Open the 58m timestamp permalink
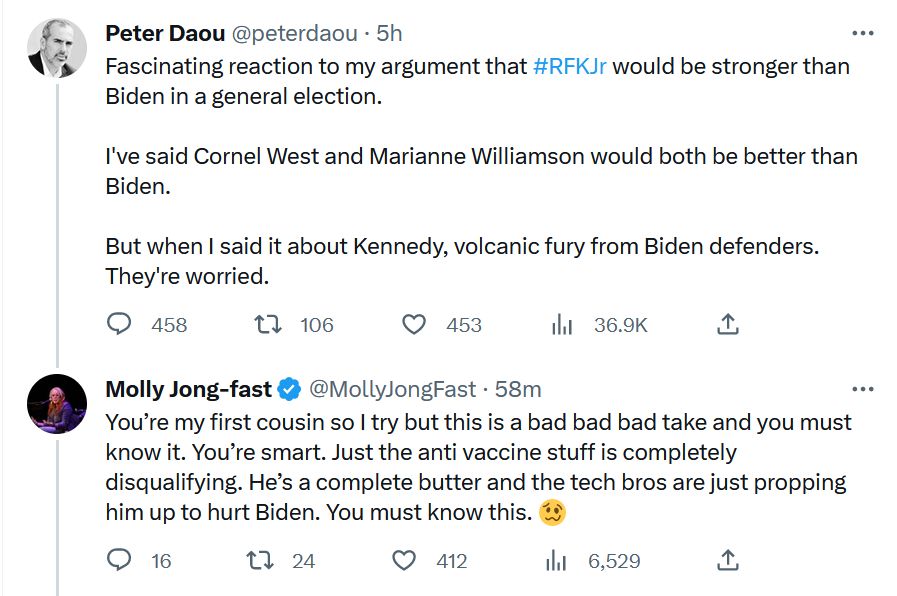 pos(518,388)
